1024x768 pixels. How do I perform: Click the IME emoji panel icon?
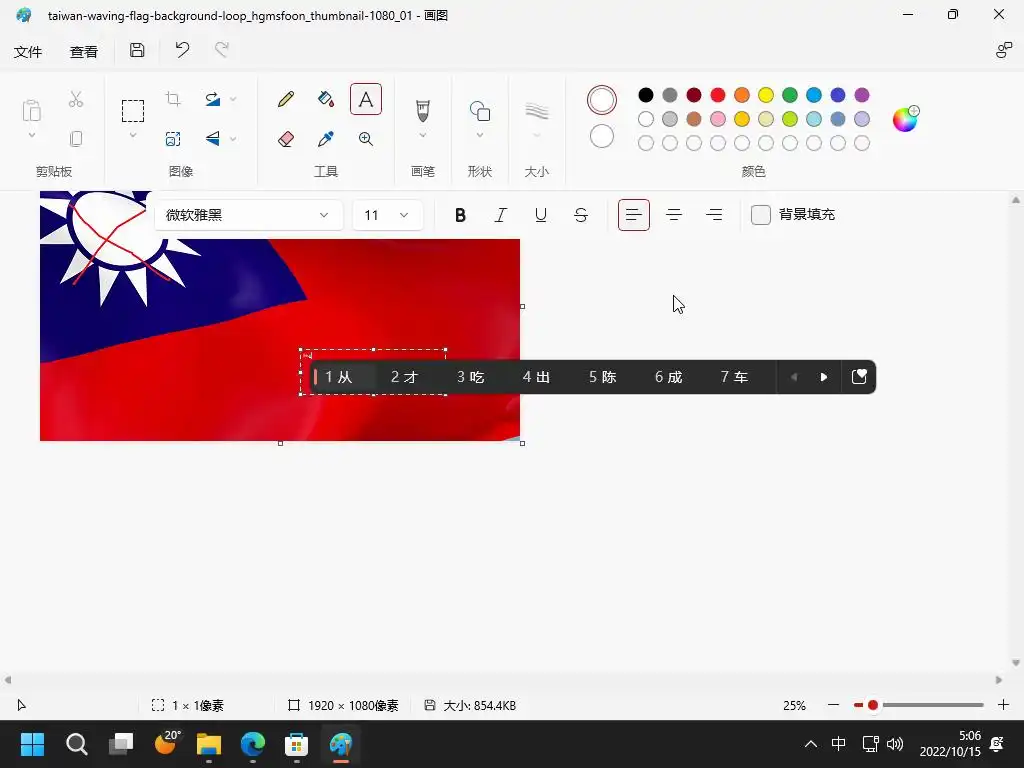click(859, 377)
